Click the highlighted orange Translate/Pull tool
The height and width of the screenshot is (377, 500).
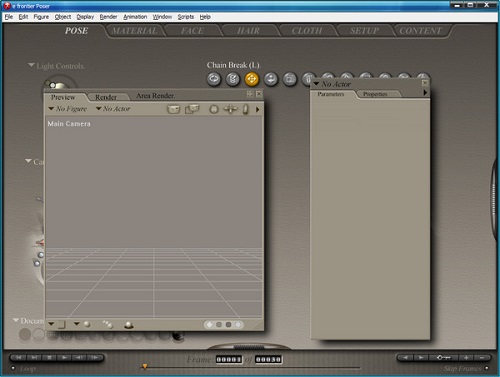252,79
